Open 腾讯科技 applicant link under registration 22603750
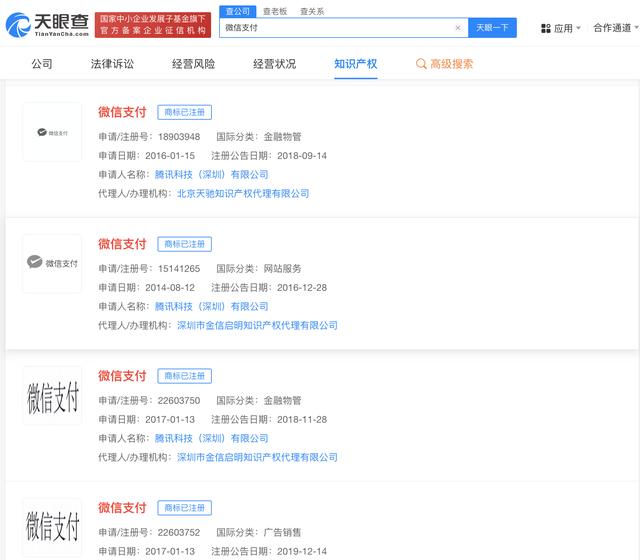640x560 pixels. (x=211, y=438)
